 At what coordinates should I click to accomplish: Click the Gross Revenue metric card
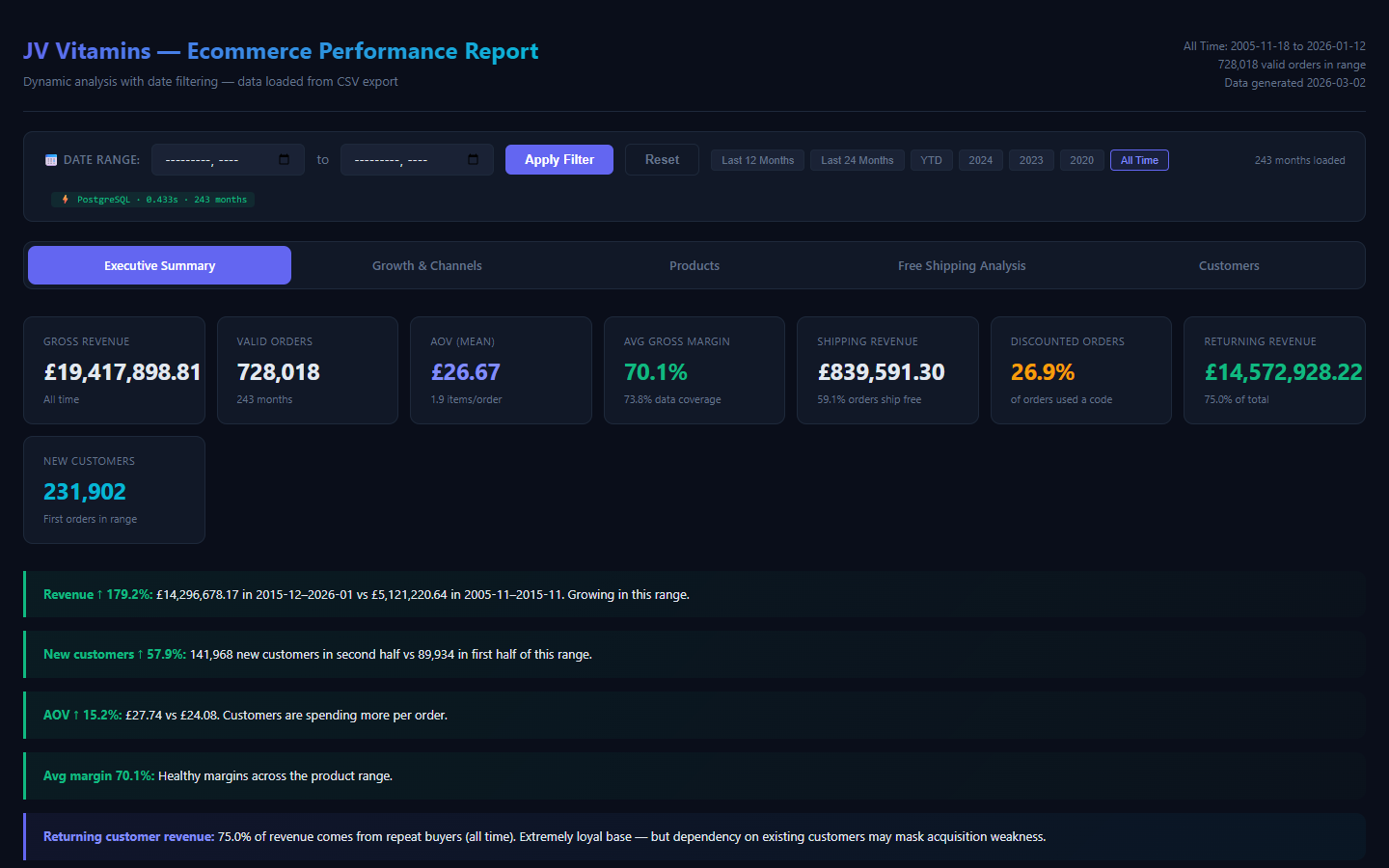pyautogui.click(x=114, y=370)
